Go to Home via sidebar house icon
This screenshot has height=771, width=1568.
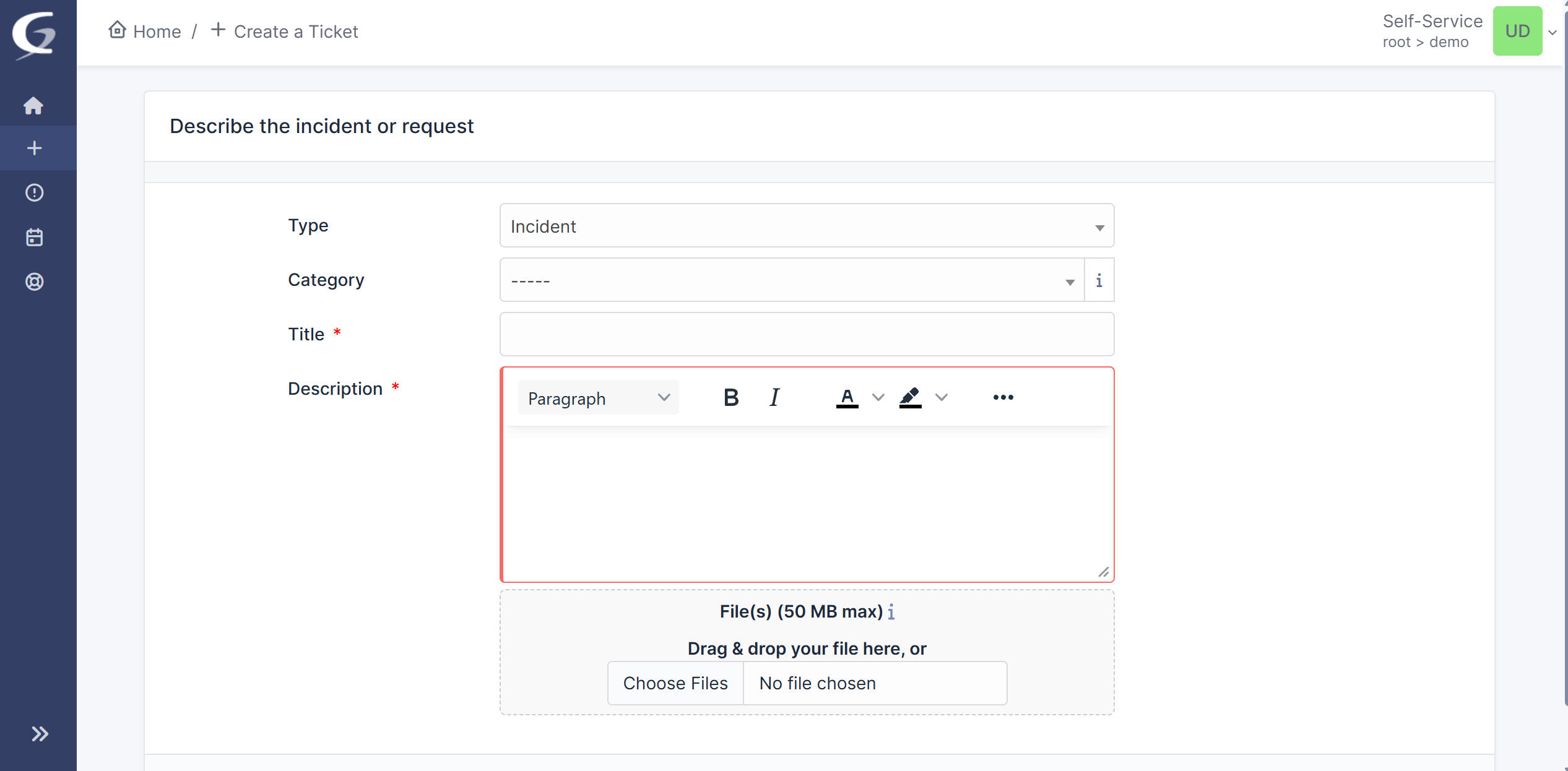click(x=34, y=106)
